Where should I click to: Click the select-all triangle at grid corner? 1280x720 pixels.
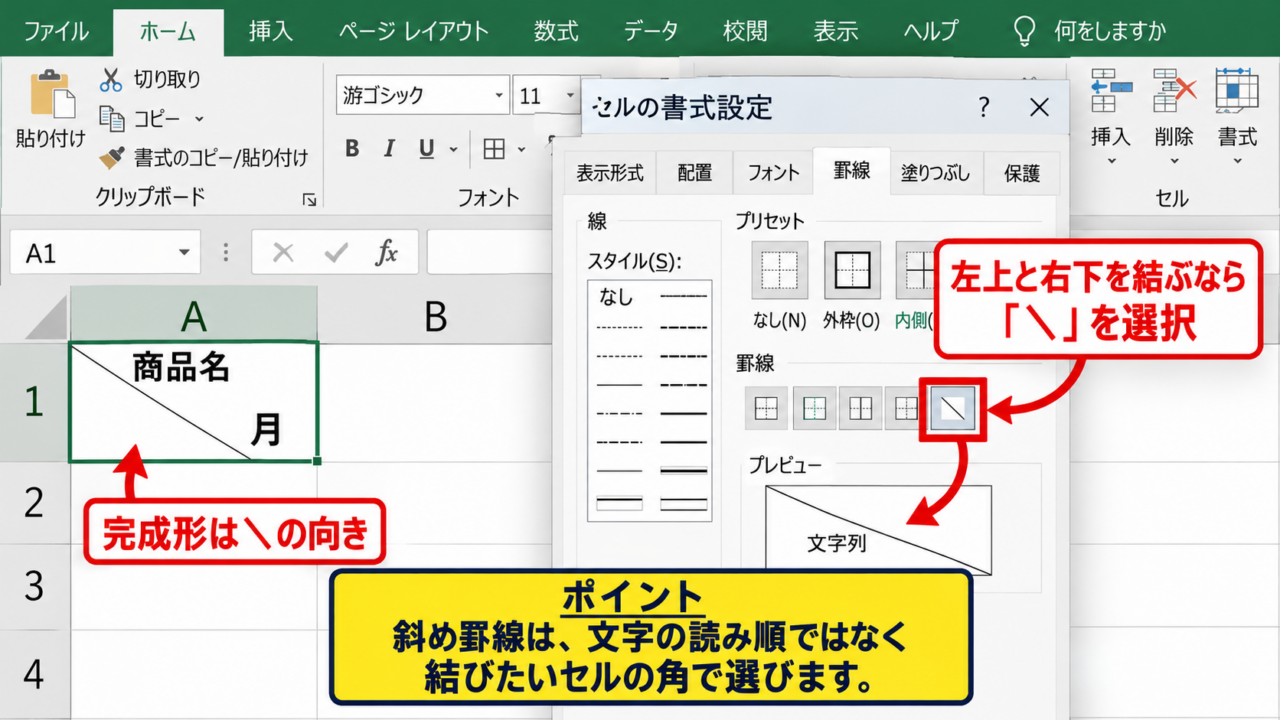(48, 318)
